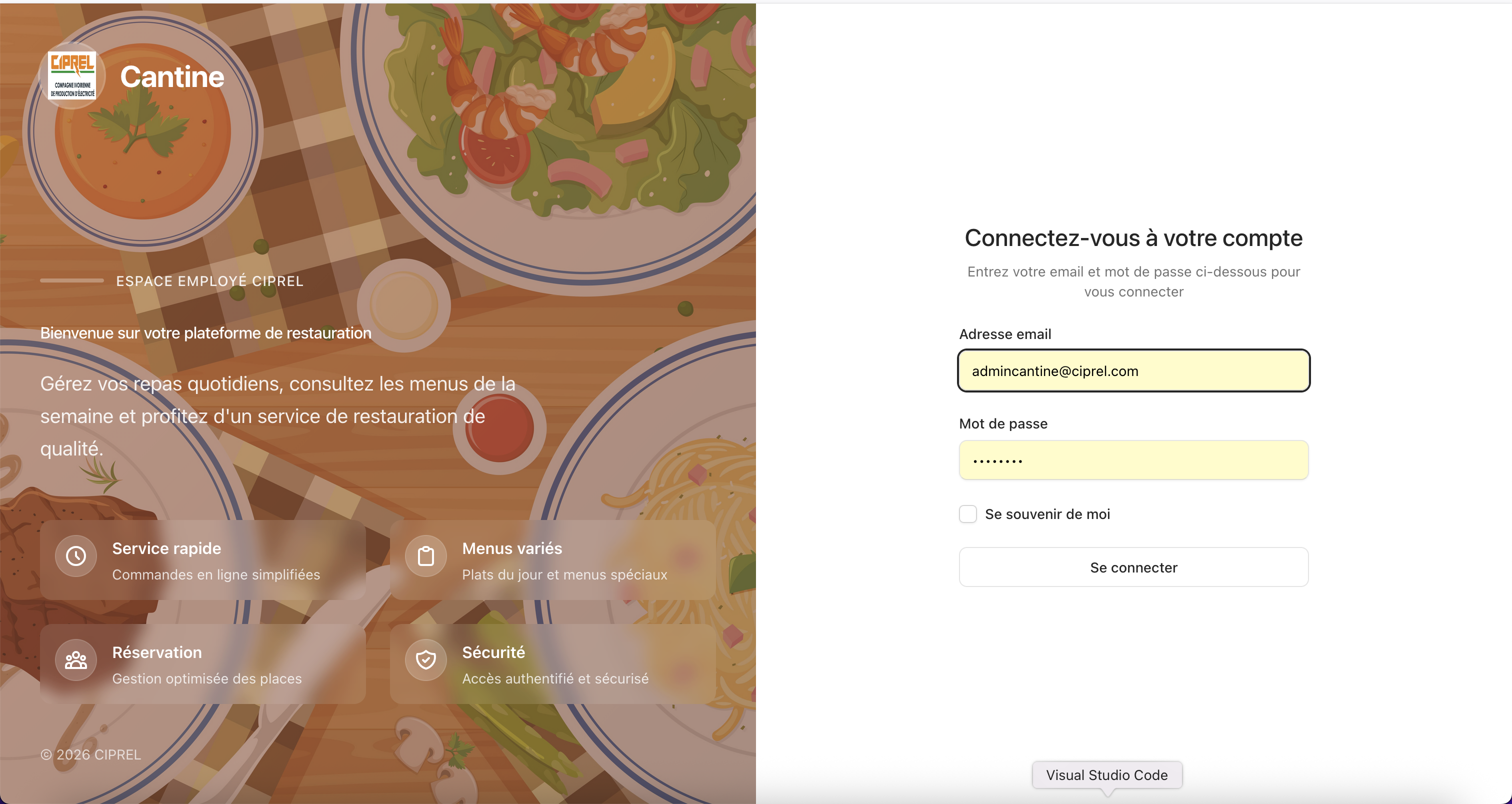The image size is (1512, 804).
Task: Click into the Mot de passe field
Action: pyautogui.click(x=1133, y=460)
